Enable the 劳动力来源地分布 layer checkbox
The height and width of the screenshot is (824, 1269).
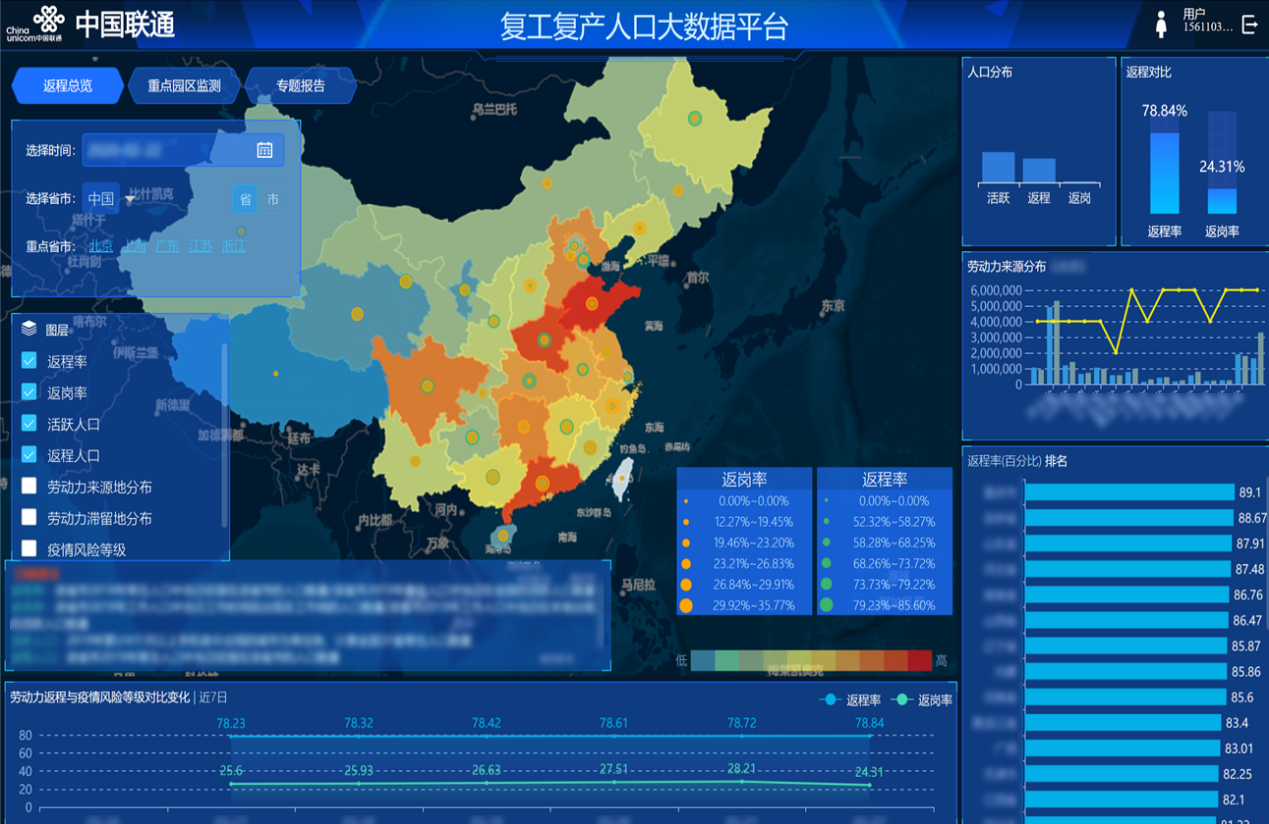(x=29, y=487)
